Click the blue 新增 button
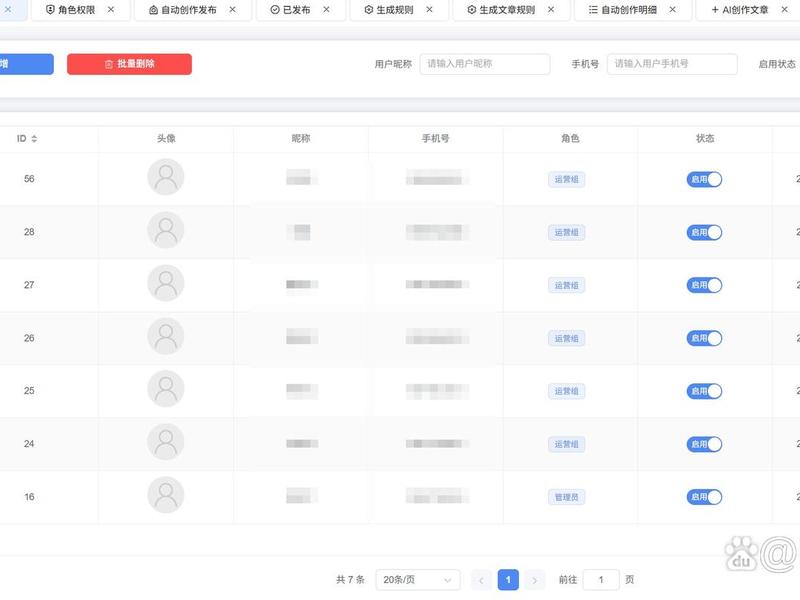 pos(26,64)
